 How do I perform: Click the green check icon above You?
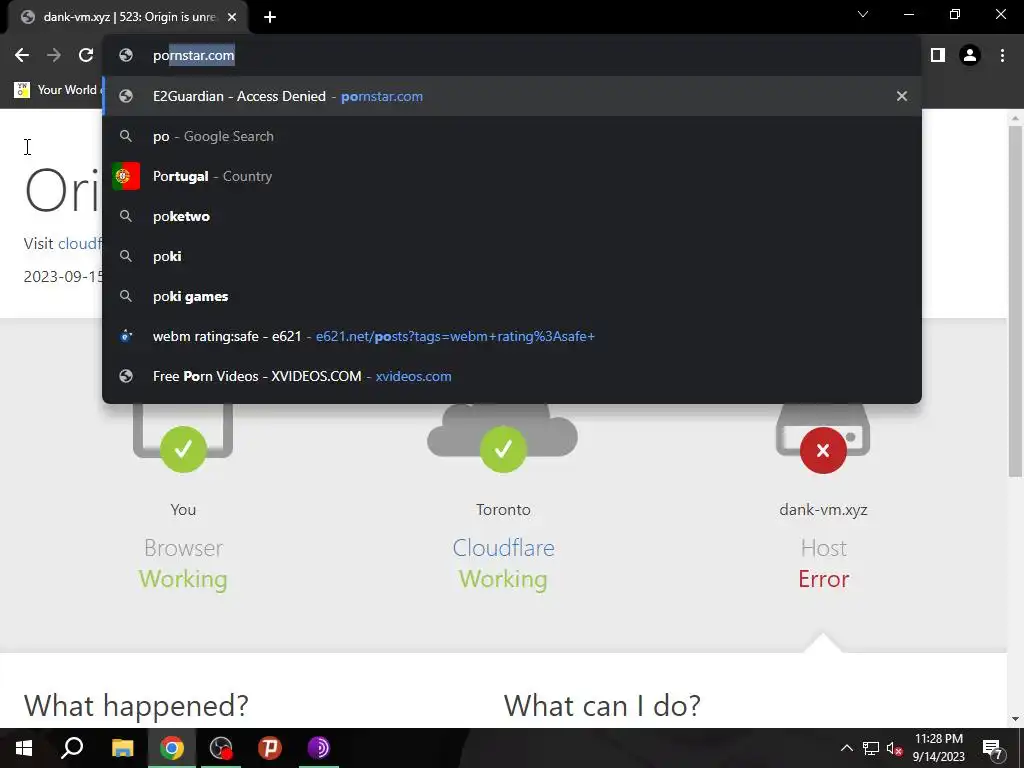click(183, 449)
